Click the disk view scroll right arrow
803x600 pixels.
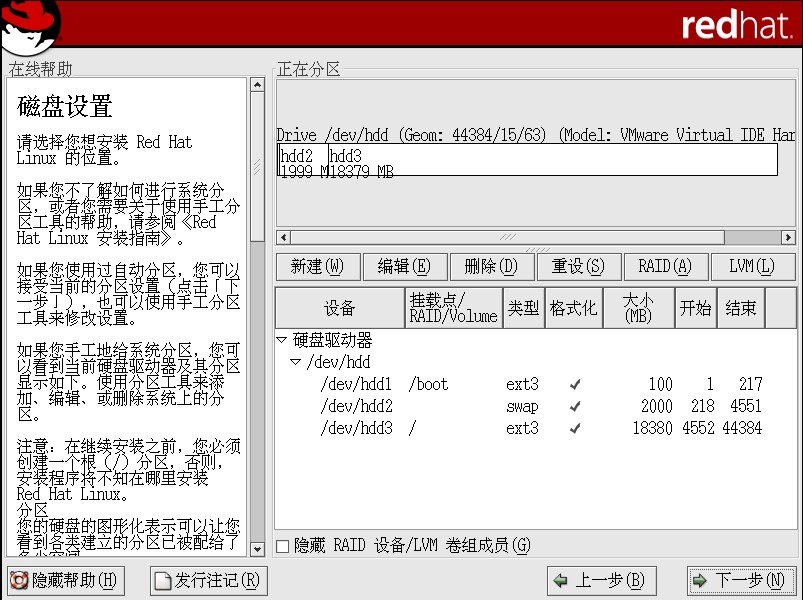click(788, 237)
